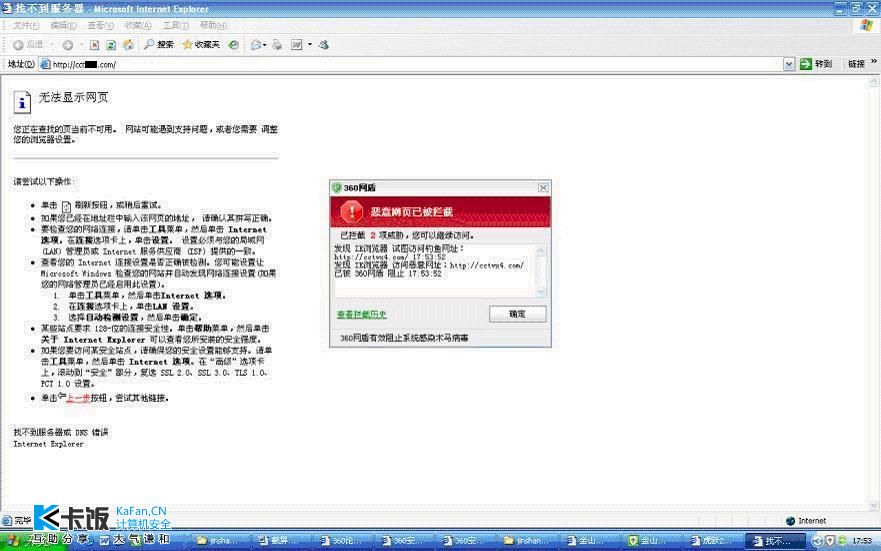881x551 pixels.
Task: Click the 转到 Go button
Action: pyautogui.click(x=816, y=64)
